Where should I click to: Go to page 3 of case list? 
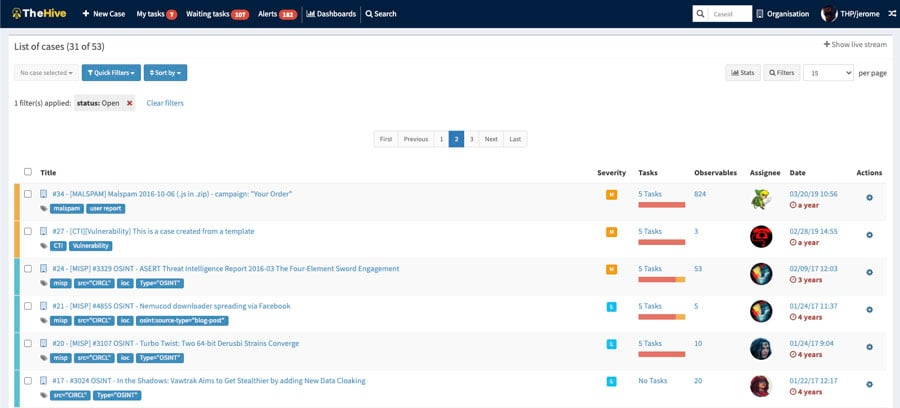472,140
